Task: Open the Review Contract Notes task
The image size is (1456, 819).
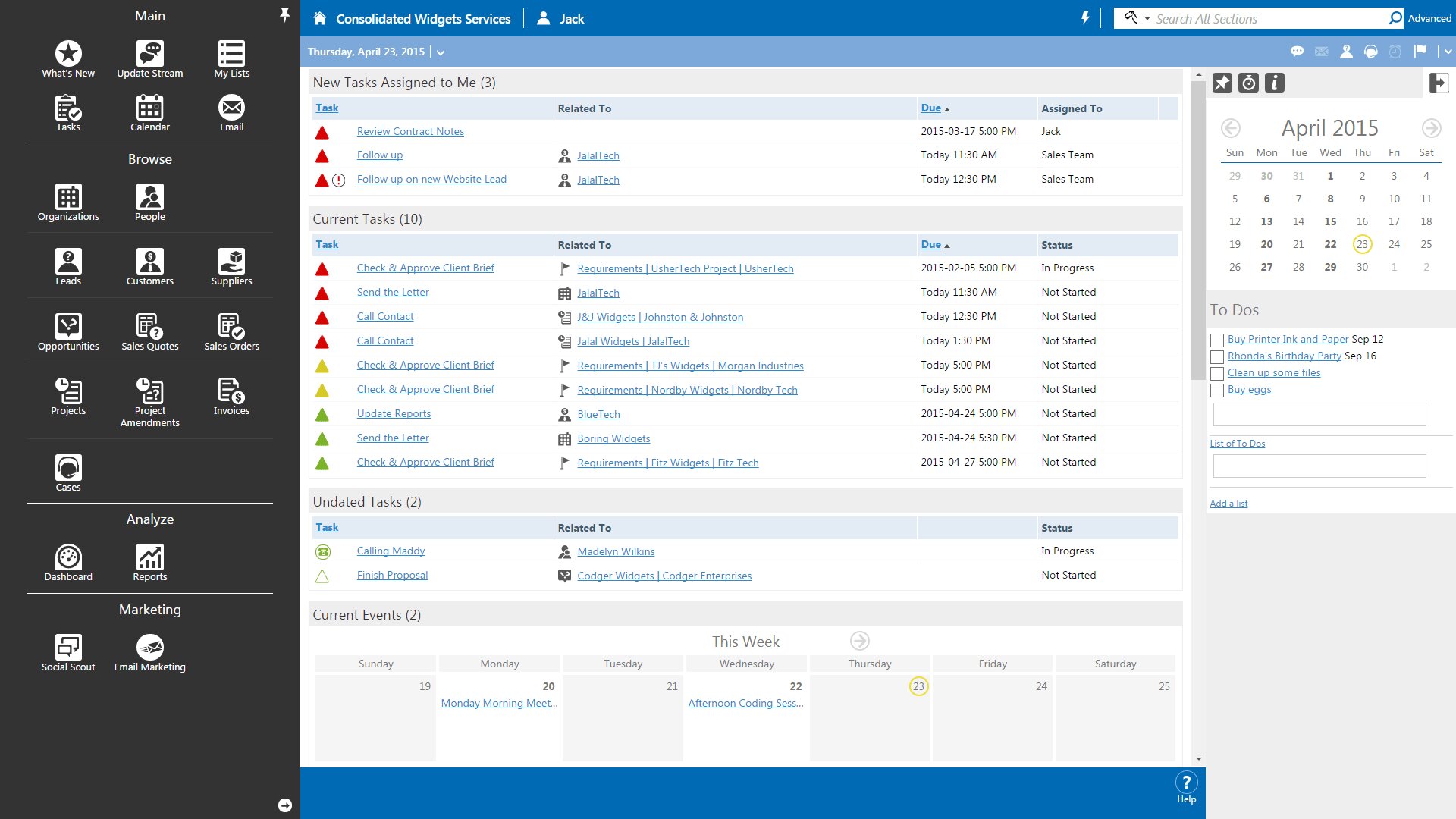Action: click(410, 131)
